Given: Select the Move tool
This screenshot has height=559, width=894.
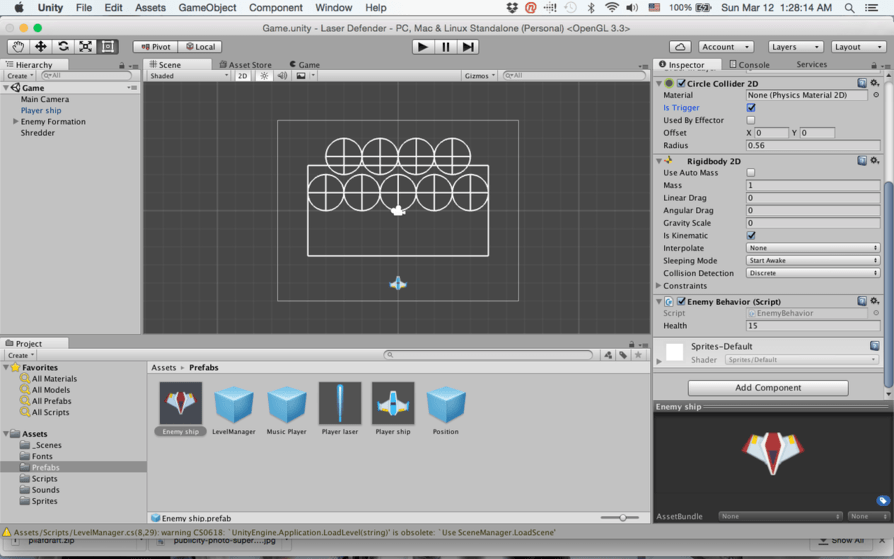Looking at the screenshot, I should coord(41,47).
